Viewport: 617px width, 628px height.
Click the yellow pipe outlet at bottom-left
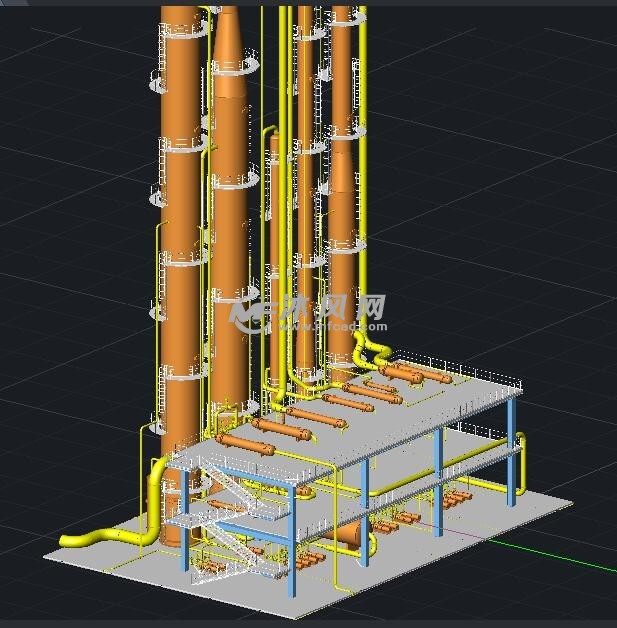[x=75, y=540]
